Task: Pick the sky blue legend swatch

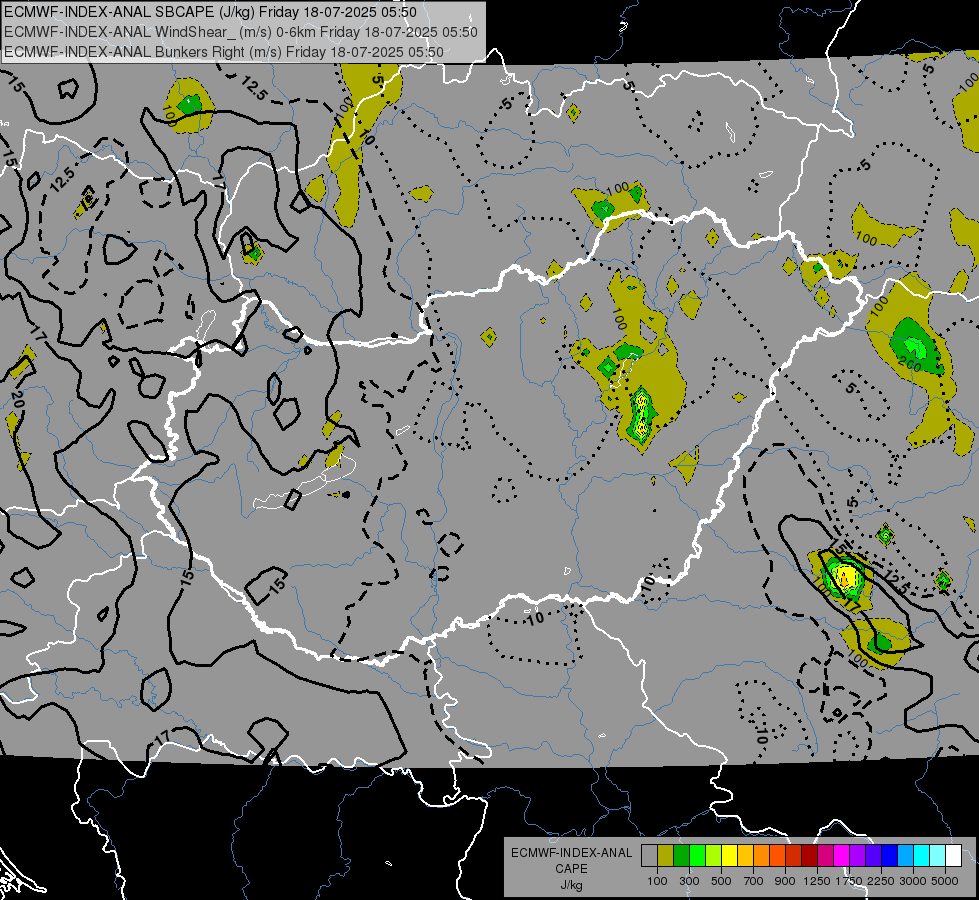Action: point(905,856)
